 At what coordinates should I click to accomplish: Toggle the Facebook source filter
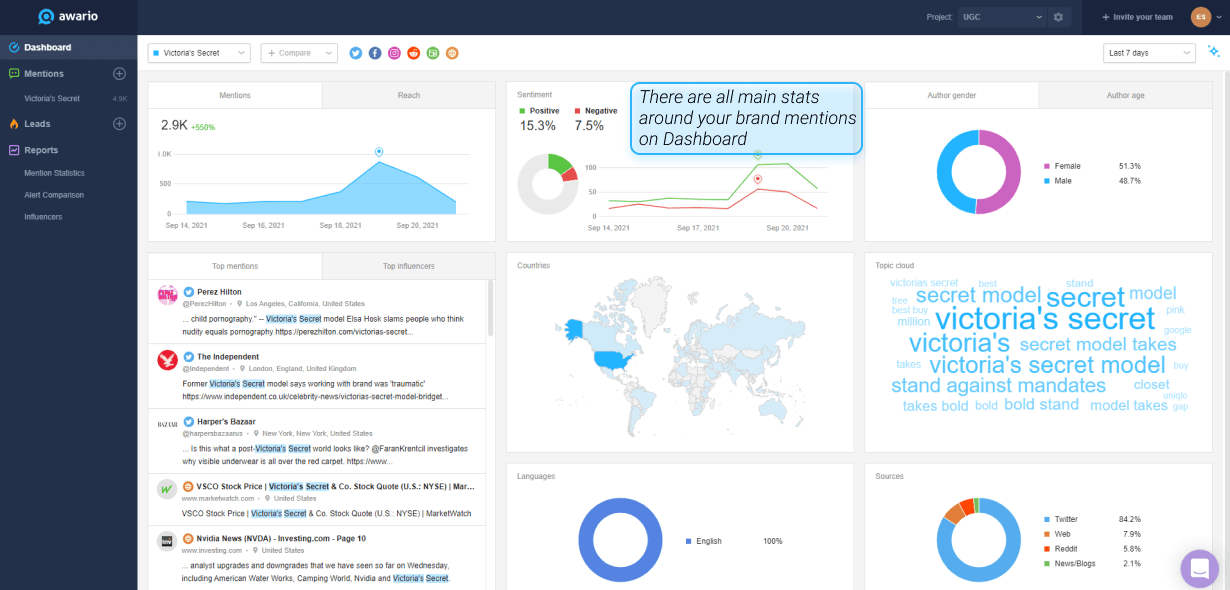point(375,53)
